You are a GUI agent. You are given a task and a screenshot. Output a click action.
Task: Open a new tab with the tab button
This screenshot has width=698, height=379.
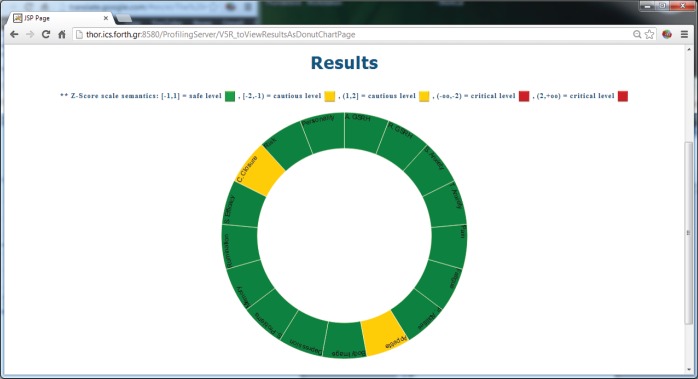[x=123, y=19]
